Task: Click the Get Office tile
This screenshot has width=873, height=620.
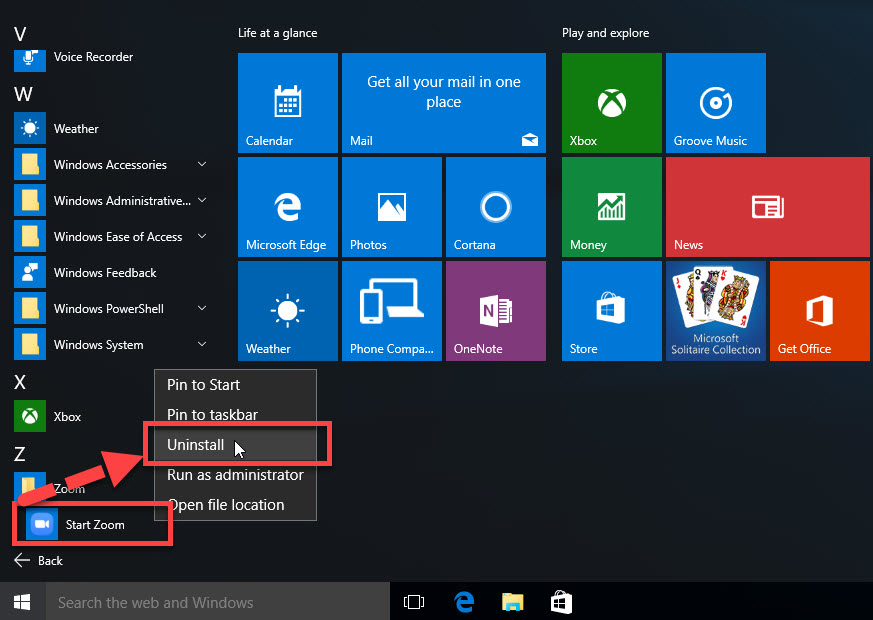Action: pyautogui.click(x=820, y=311)
